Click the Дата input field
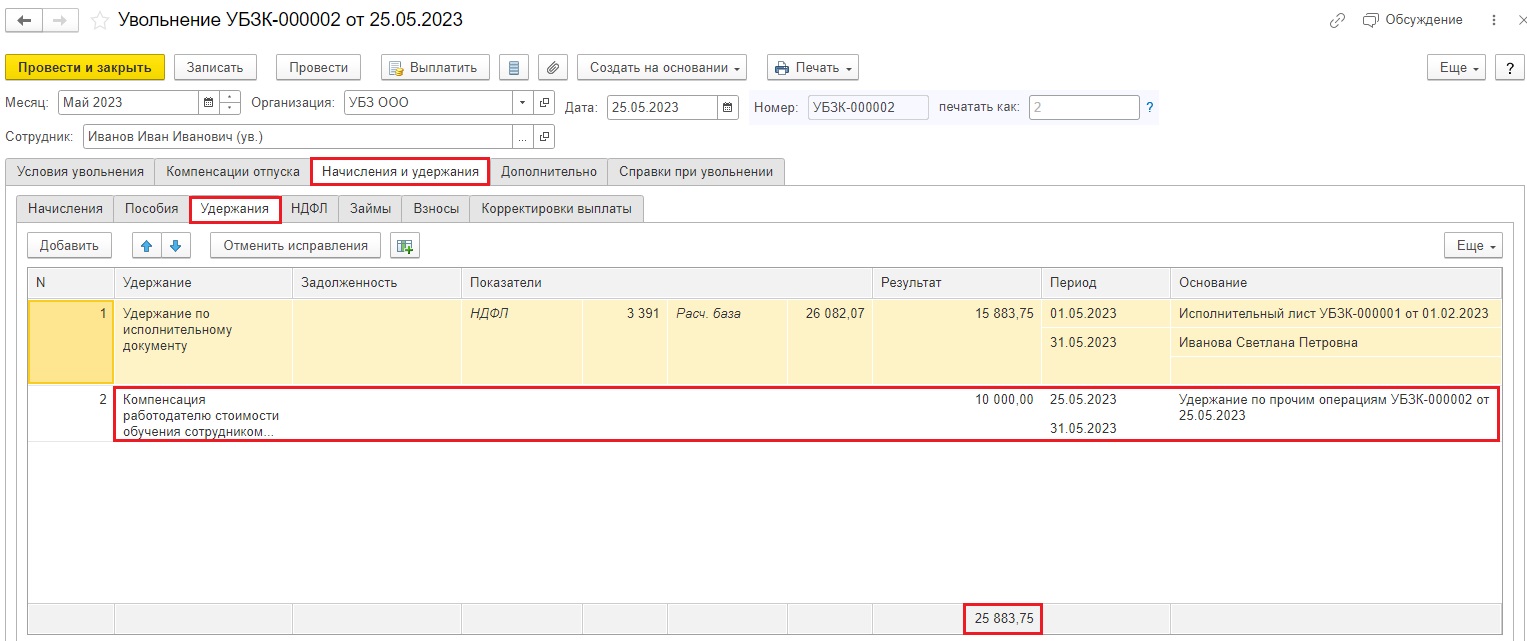This screenshot has width=1527, height=641. point(662,107)
